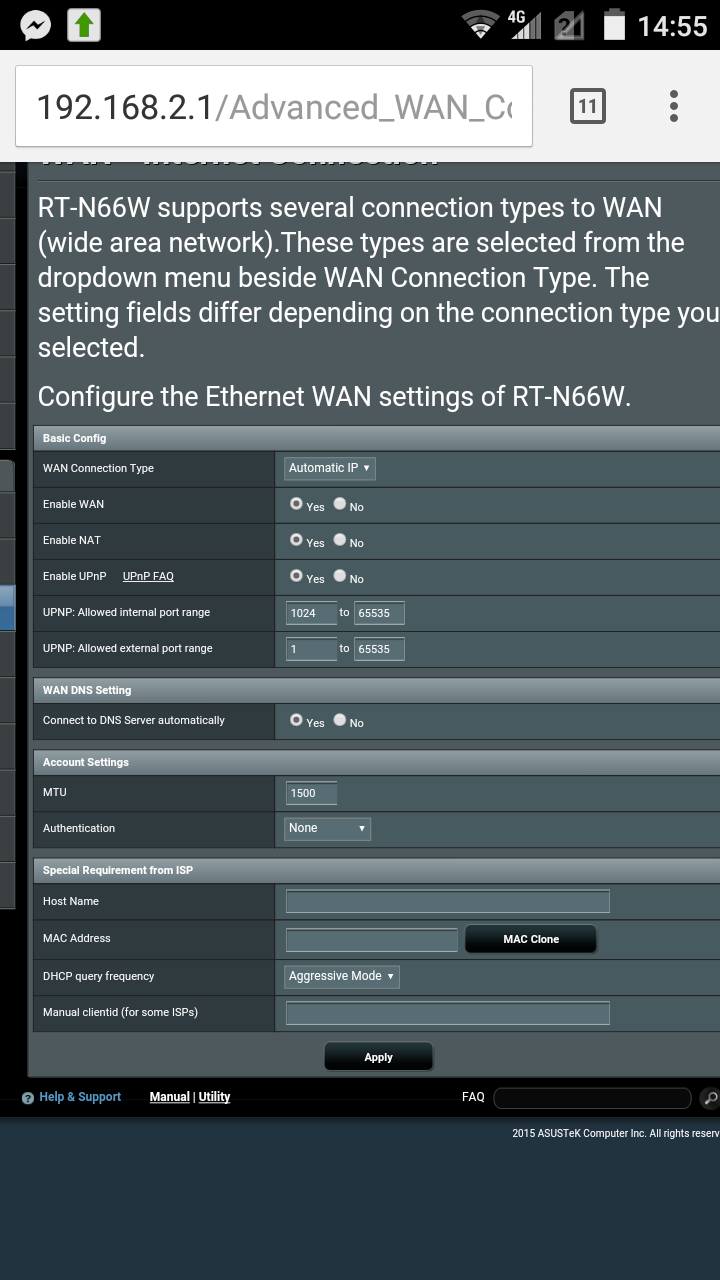720x1280 pixels.
Task: Click the UPNP internal port range start field
Action: [x=311, y=613]
